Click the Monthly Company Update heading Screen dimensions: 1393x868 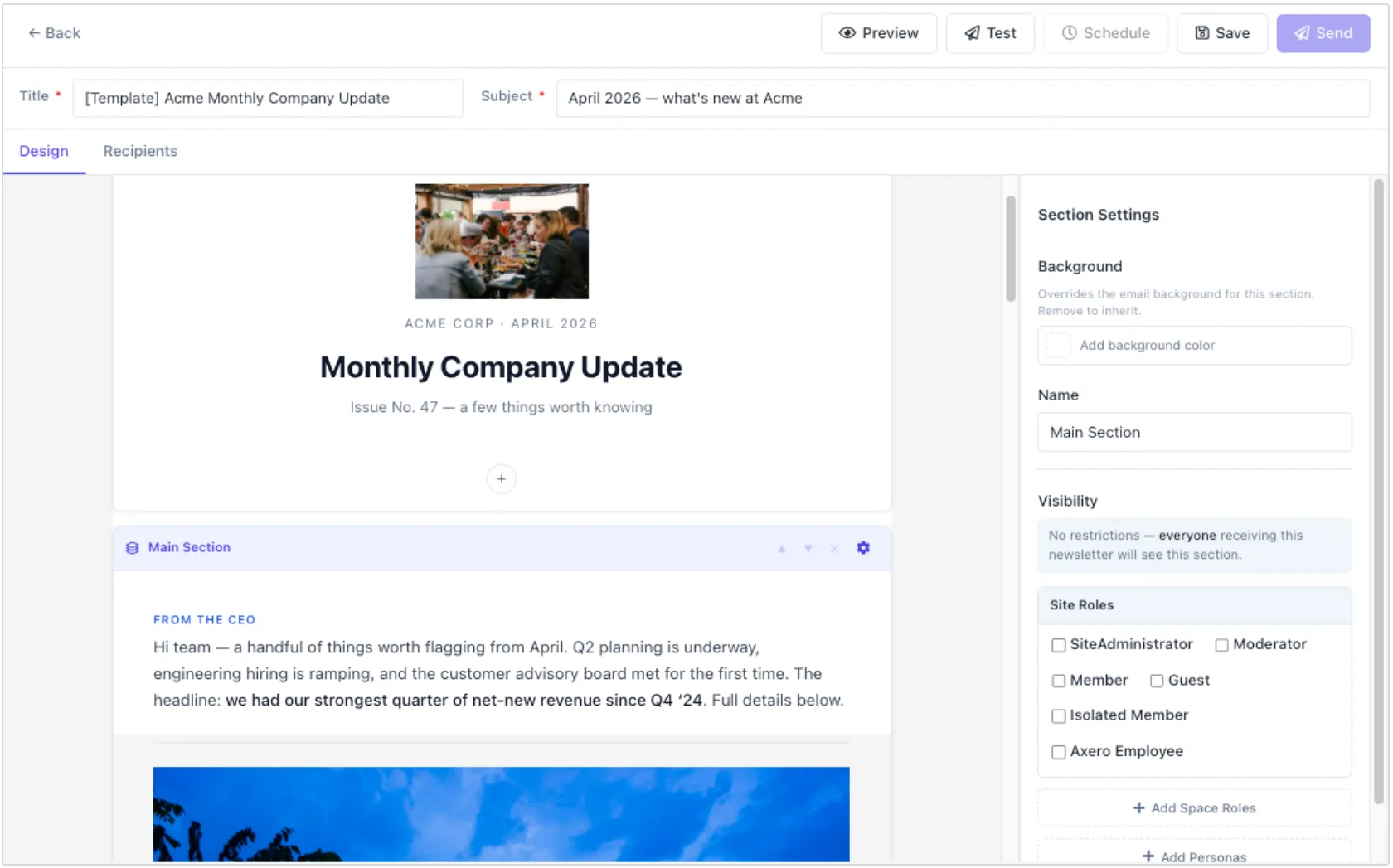[x=501, y=367]
